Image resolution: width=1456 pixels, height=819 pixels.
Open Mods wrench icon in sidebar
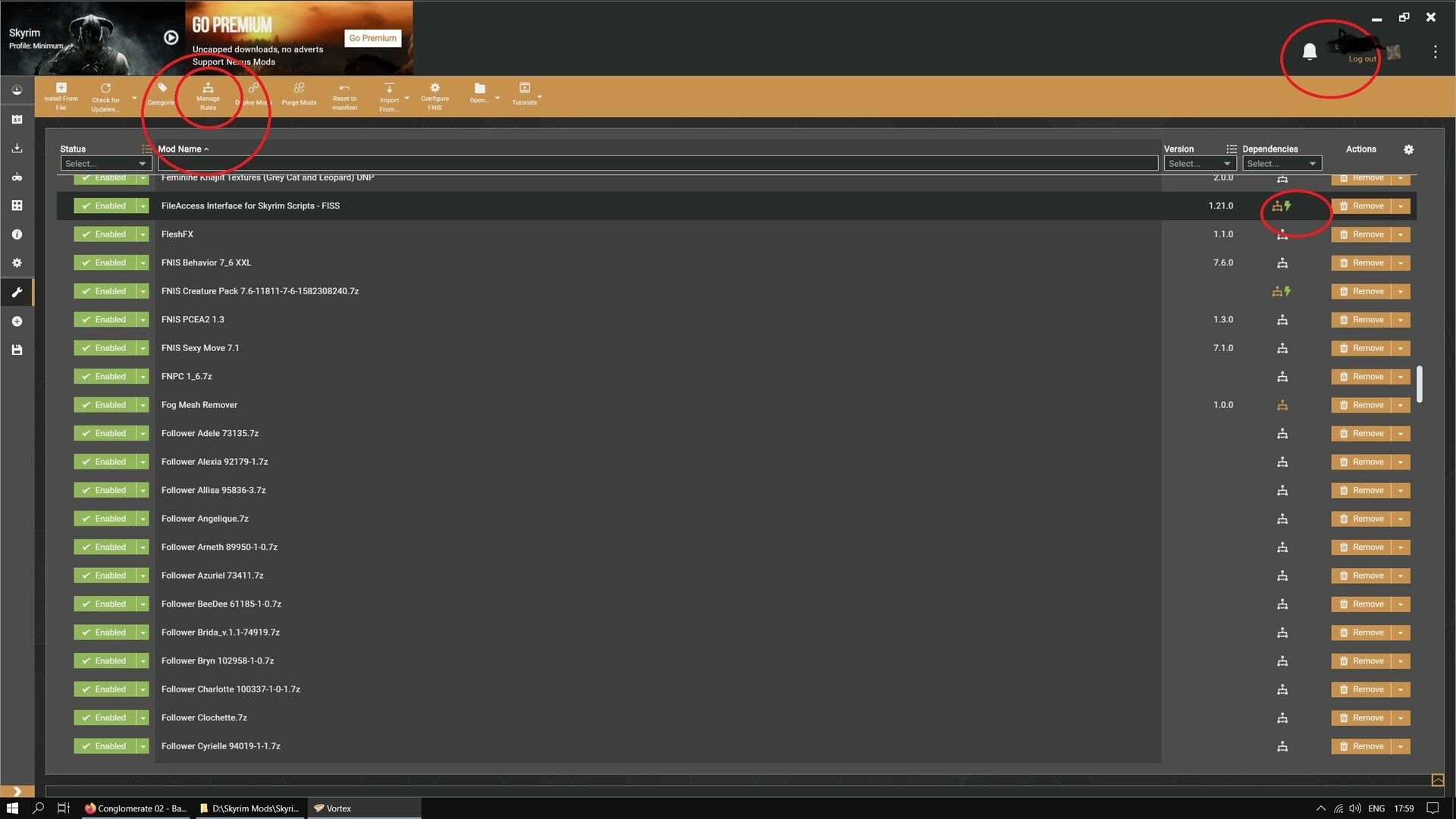17,292
